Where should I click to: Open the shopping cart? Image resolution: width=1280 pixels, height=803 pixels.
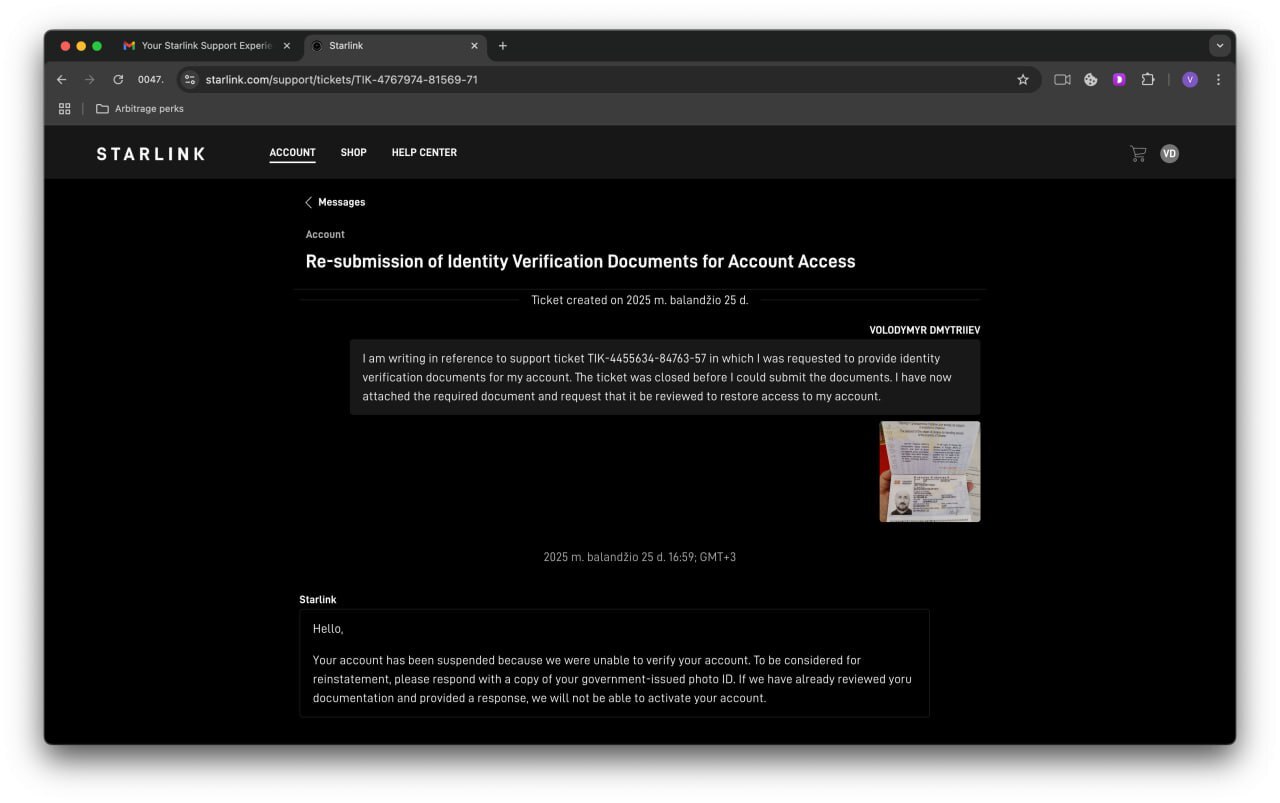tap(1137, 153)
